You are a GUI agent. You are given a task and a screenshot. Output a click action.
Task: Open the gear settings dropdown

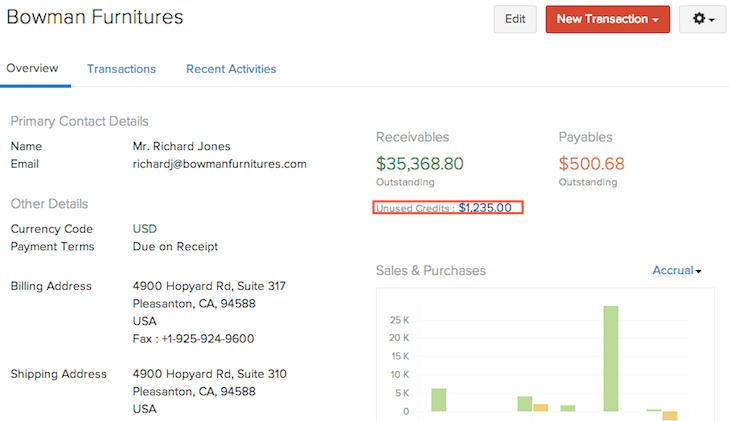coord(702,19)
